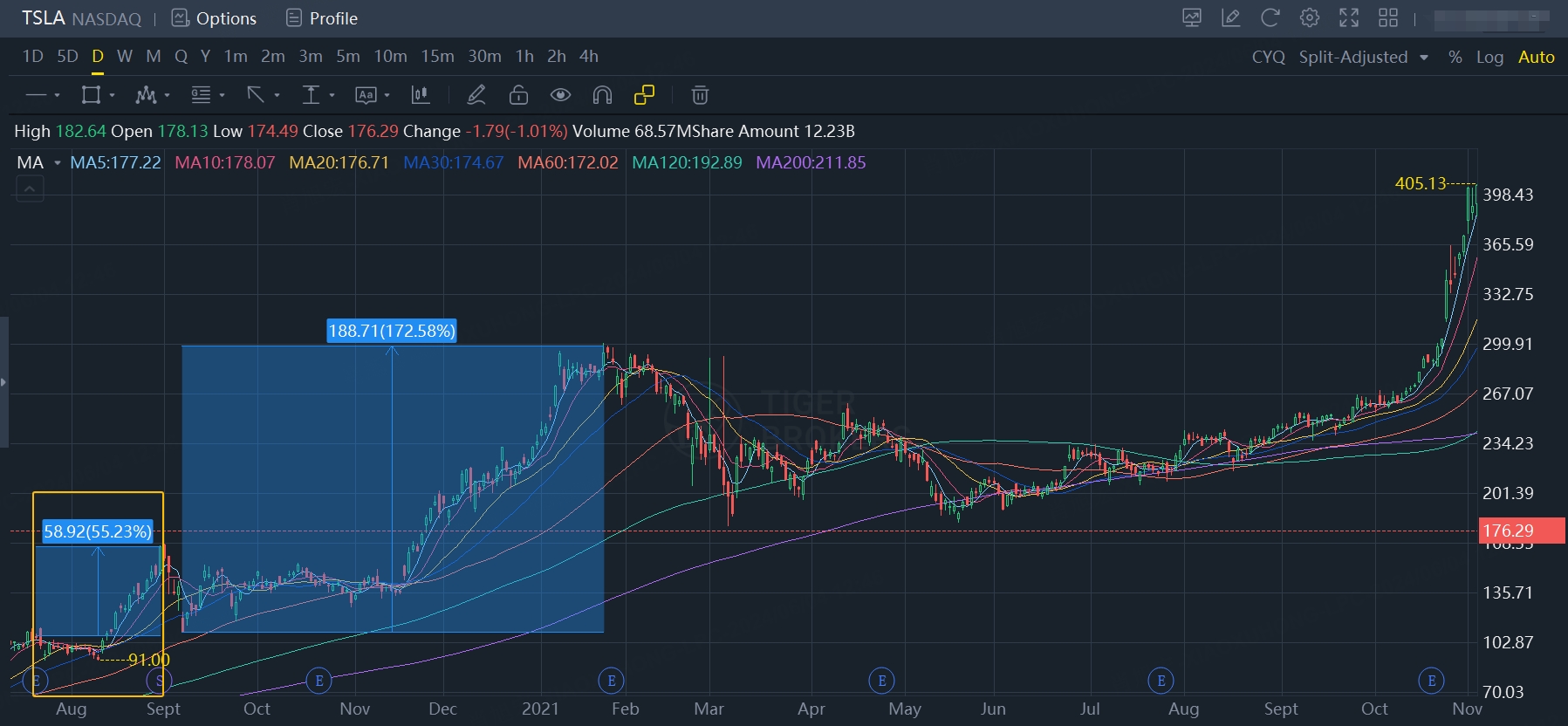Toggle percent scale mode
The width and height of the screenshot is (1568, 726).
[1455, 57]
